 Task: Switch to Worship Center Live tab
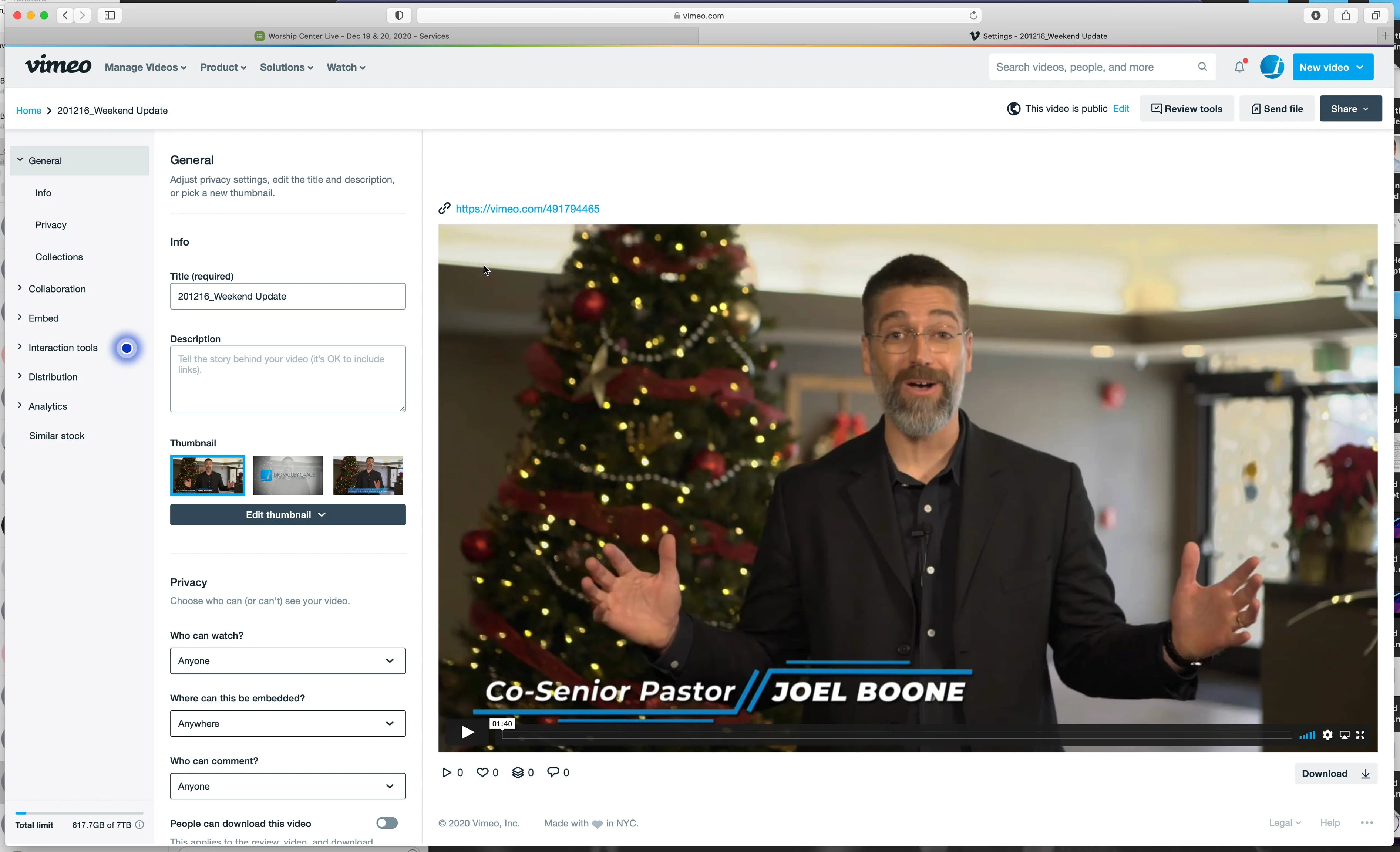tap(352, 36)
